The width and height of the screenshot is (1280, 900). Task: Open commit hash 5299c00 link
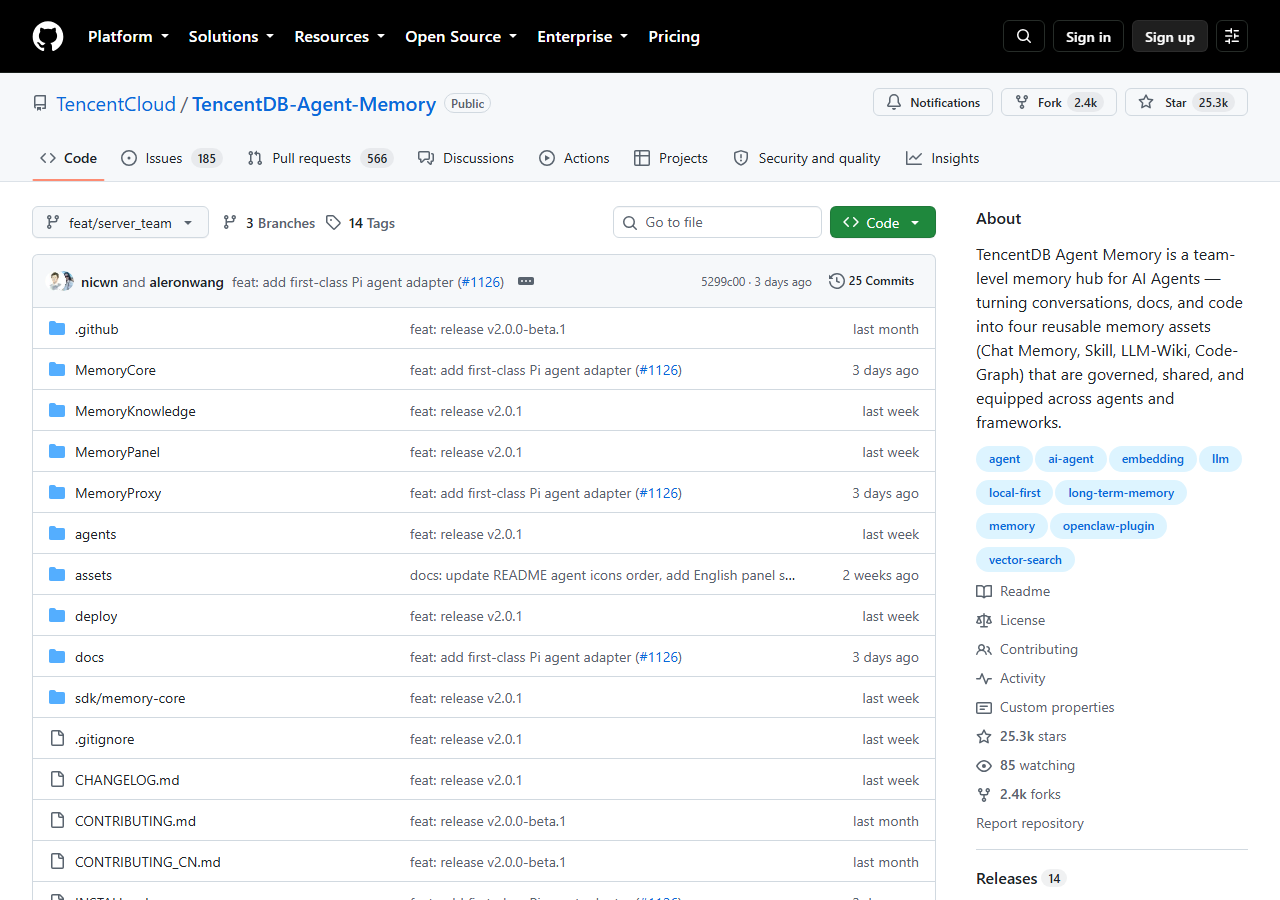[x=723, y=282]
